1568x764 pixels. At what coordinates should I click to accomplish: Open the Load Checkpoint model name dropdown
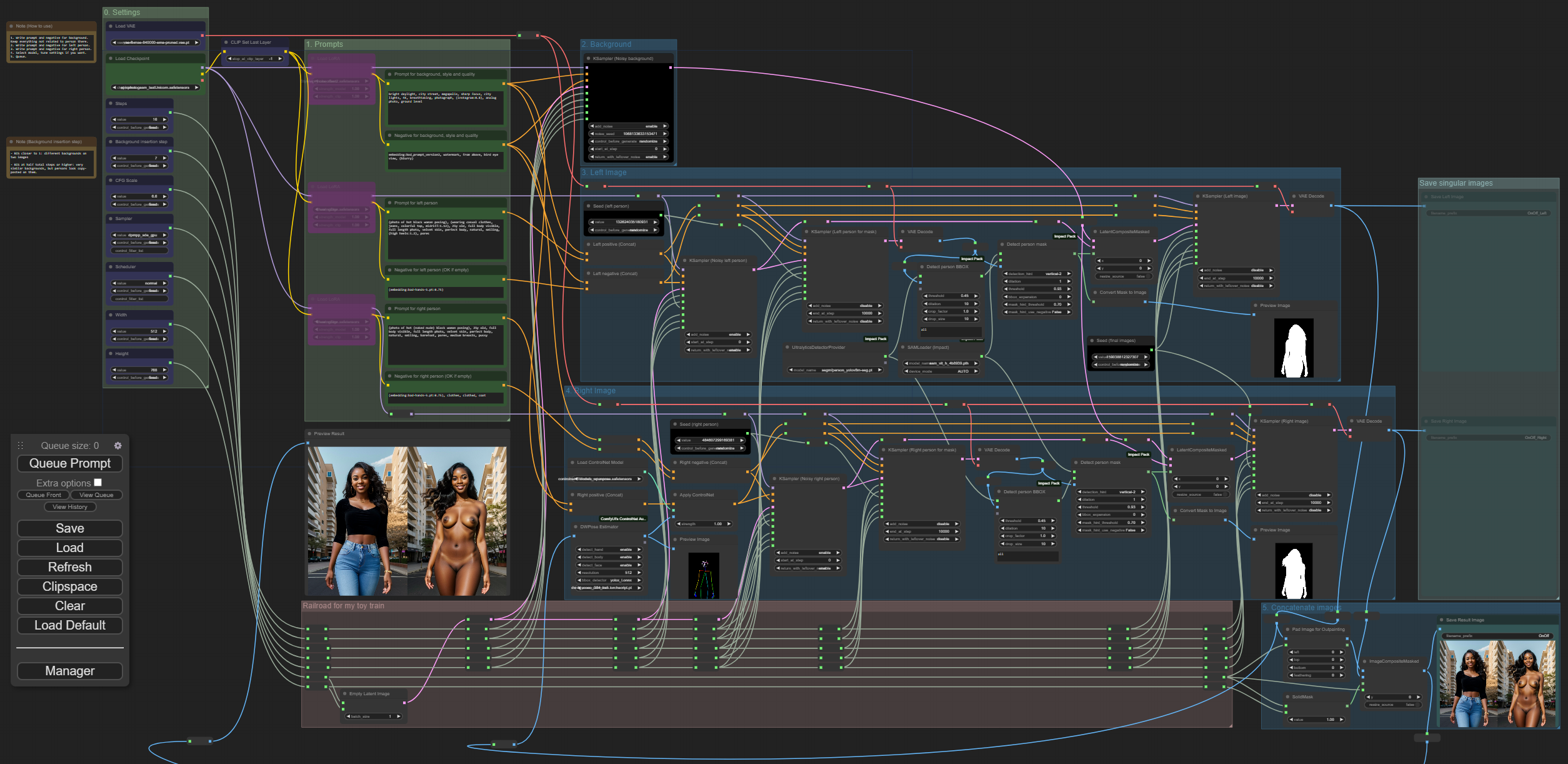pyautogui.click(x=155, y=88)
